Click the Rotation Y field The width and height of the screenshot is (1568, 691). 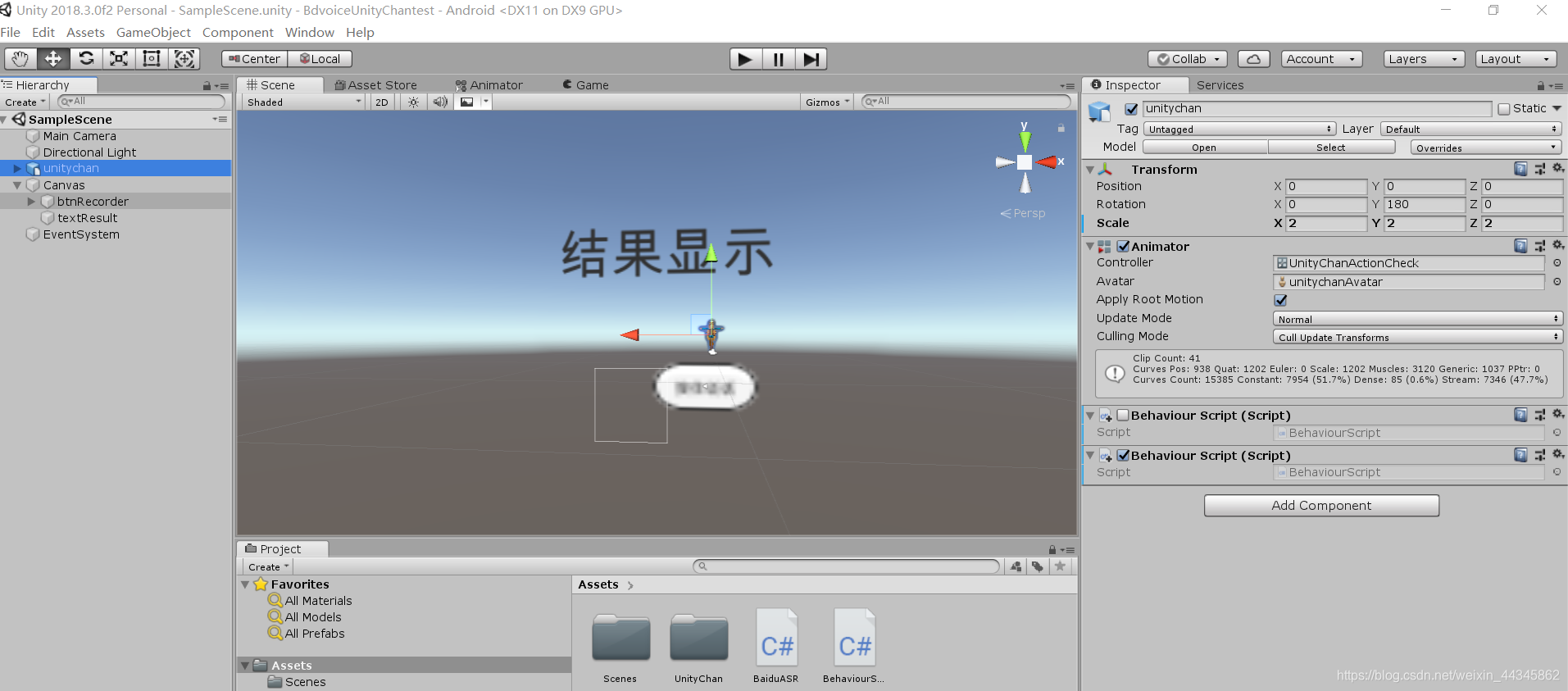(1425, 205)
